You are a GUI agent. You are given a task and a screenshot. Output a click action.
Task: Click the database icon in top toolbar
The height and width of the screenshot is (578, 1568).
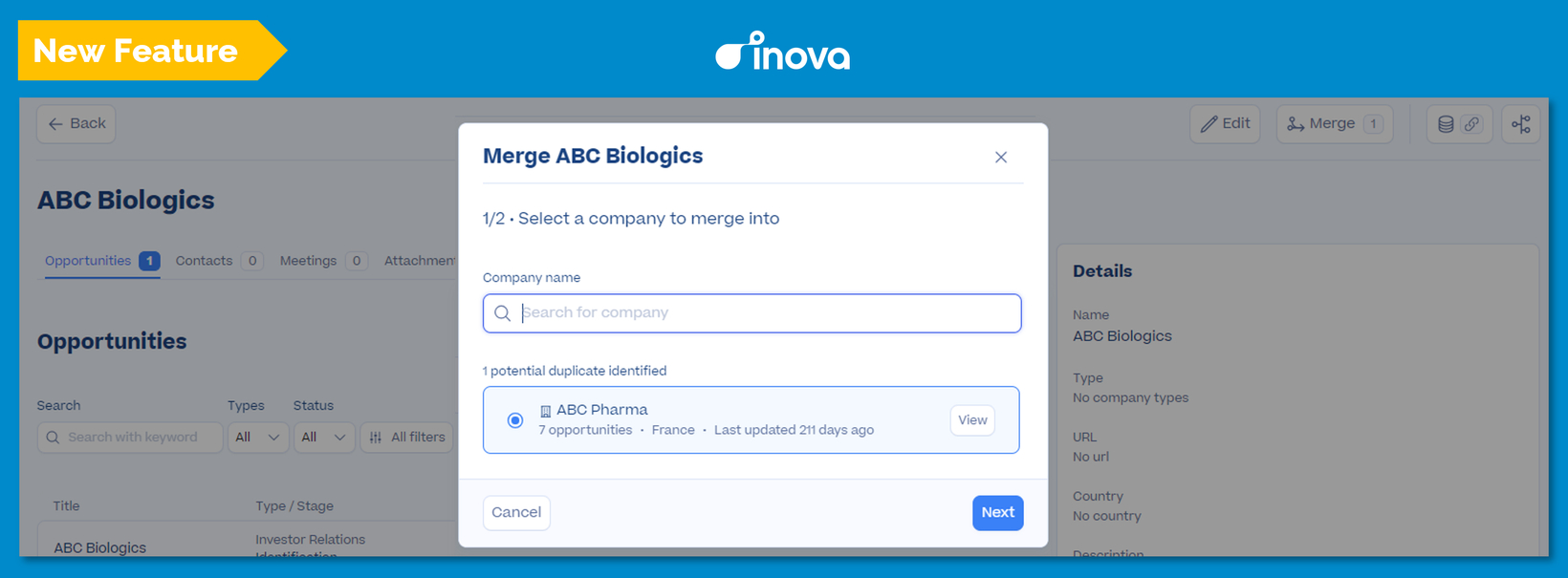click(x=1446, y=124)
